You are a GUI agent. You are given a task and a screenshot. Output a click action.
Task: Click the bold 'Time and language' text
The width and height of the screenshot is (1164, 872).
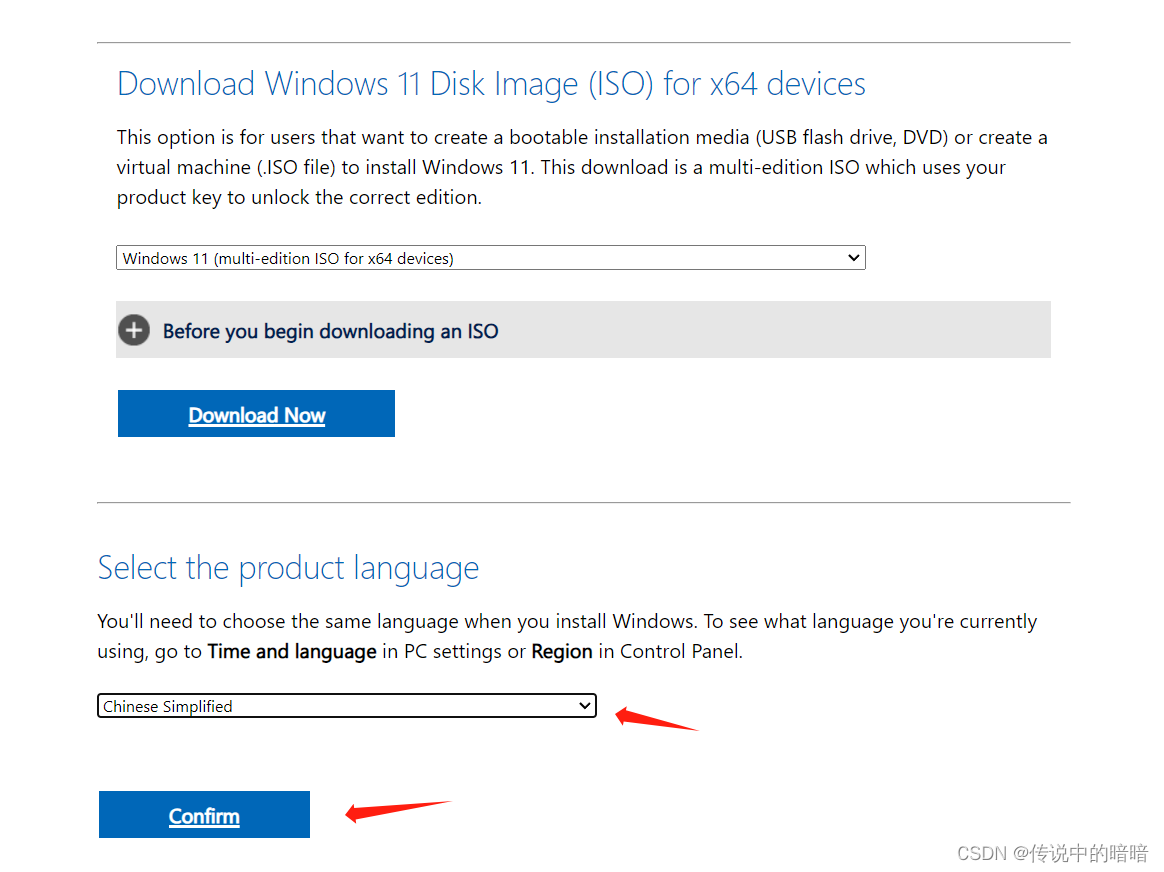point(292,652)
